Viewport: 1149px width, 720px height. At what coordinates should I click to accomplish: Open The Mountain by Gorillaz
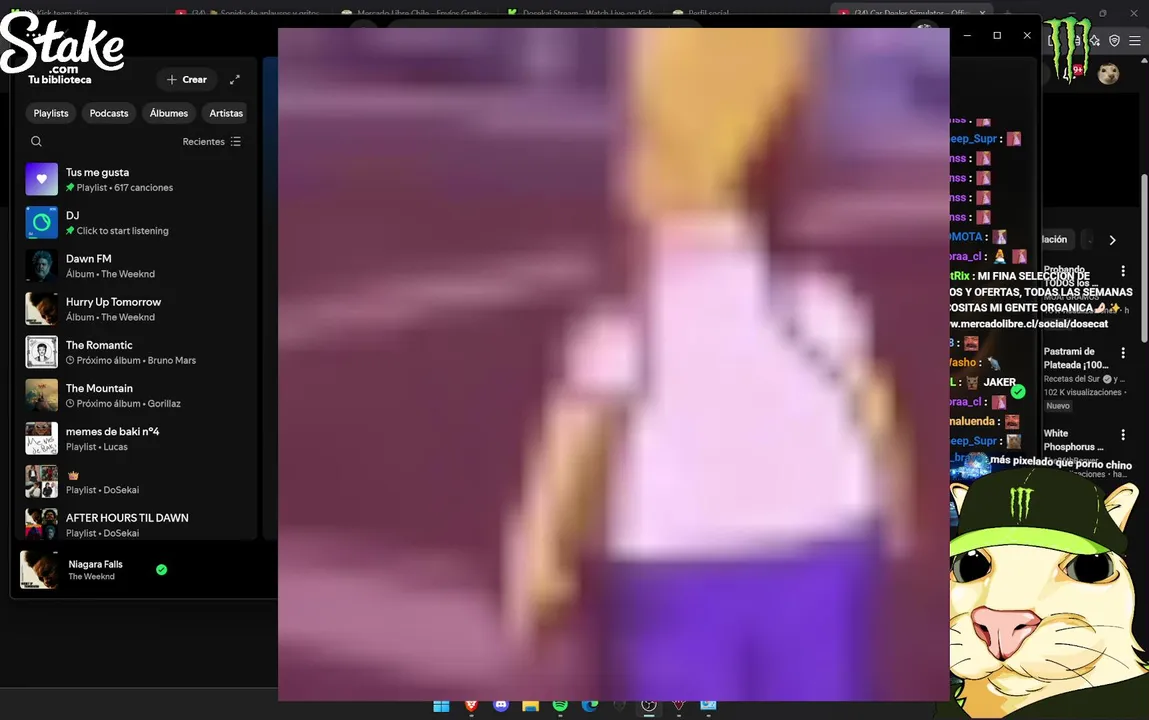click(136, 396)
